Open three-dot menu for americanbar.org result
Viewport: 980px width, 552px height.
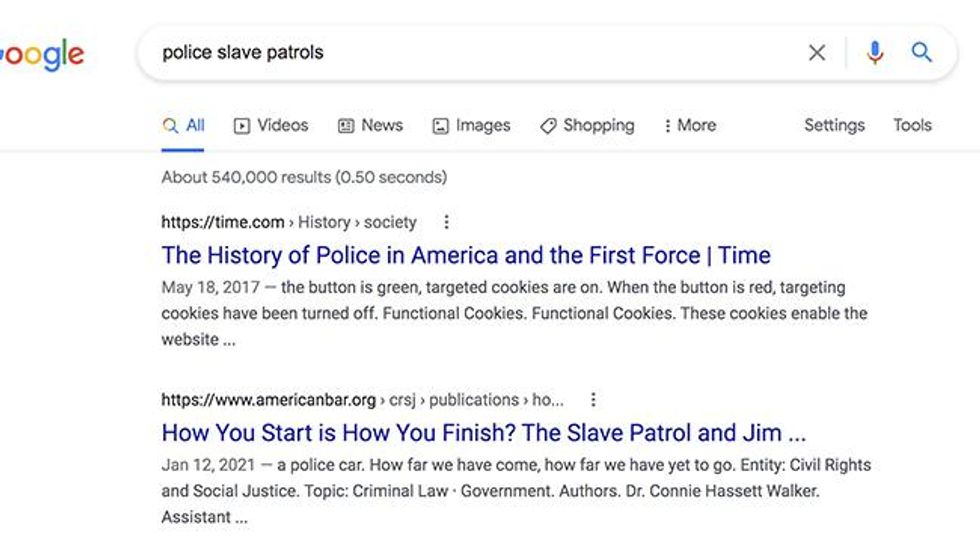click(x=593, y=399)
